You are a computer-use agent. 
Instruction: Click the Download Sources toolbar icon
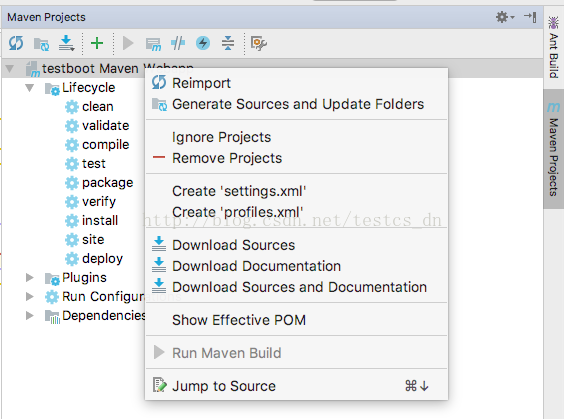pyautogui.click(x=67, y=43)
